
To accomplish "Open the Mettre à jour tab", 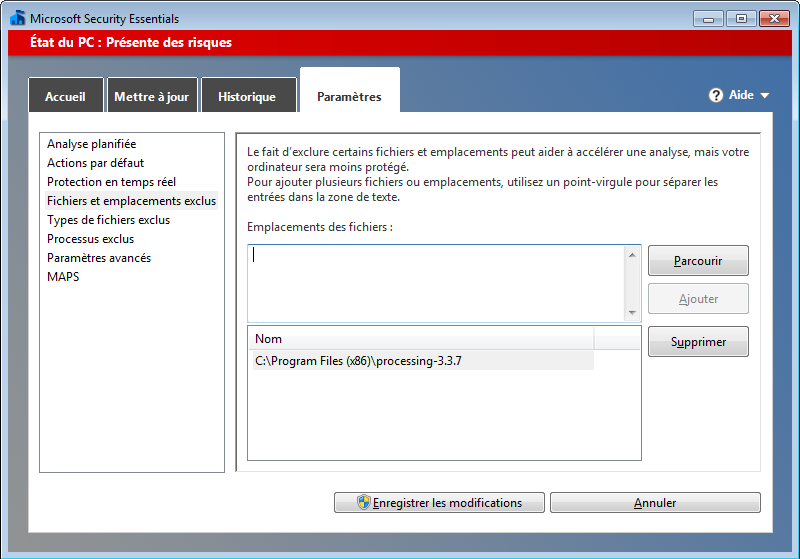I will [x=152, y=95].
